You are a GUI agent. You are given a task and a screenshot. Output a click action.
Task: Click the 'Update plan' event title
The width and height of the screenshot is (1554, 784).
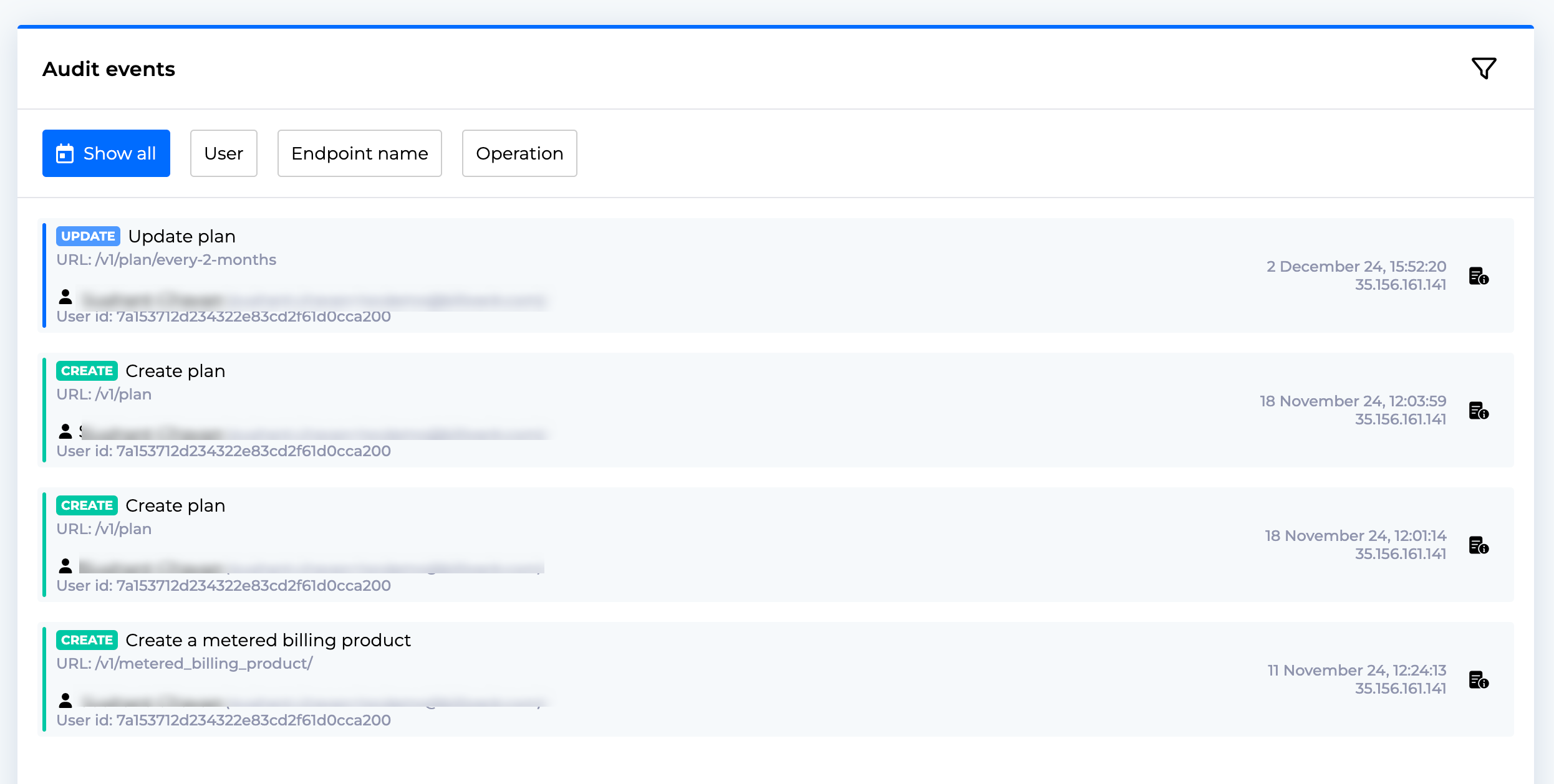(182, 236)
